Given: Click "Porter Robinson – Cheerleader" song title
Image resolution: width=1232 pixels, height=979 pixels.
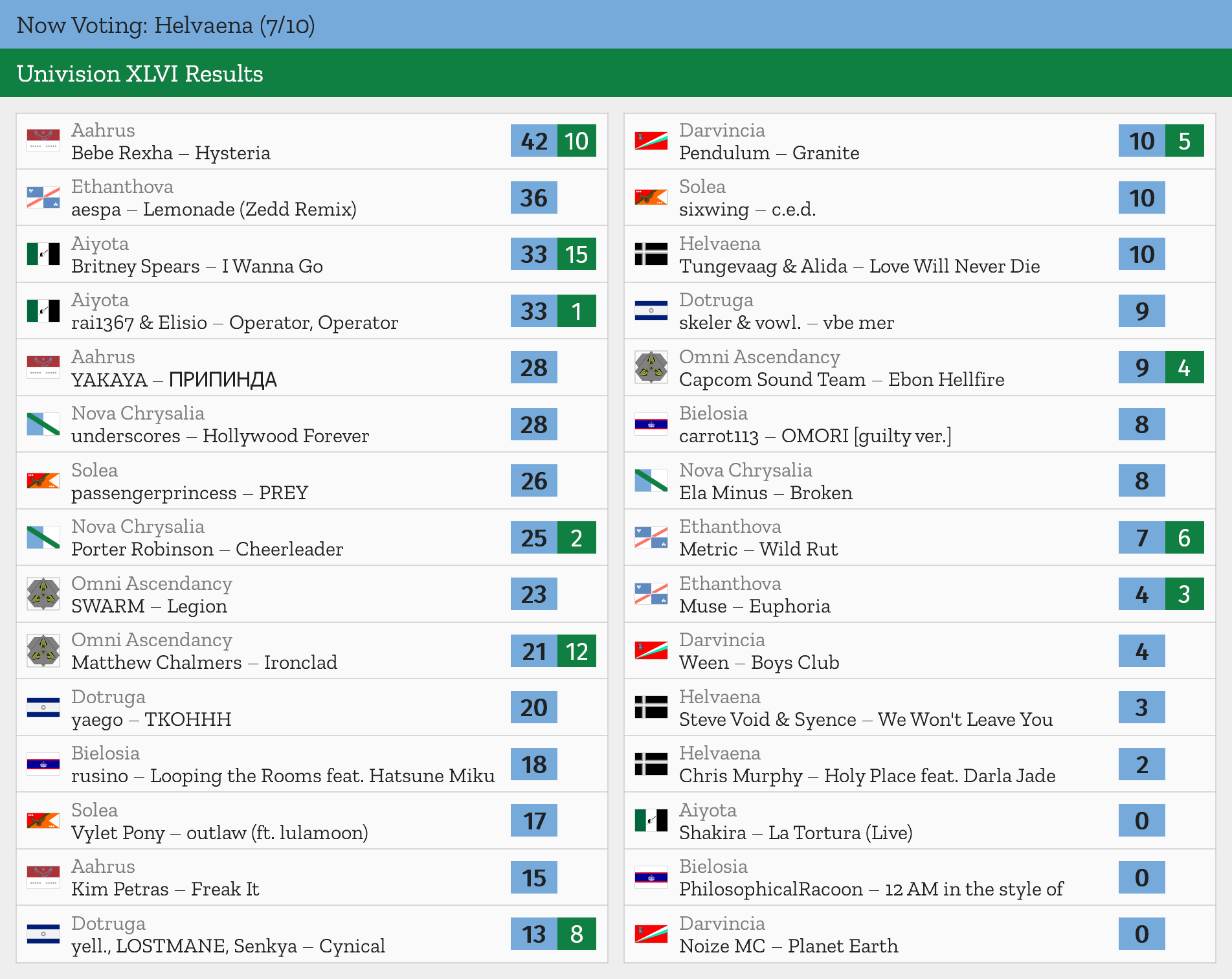Looking at the screenshot, I should click(207, 550).
